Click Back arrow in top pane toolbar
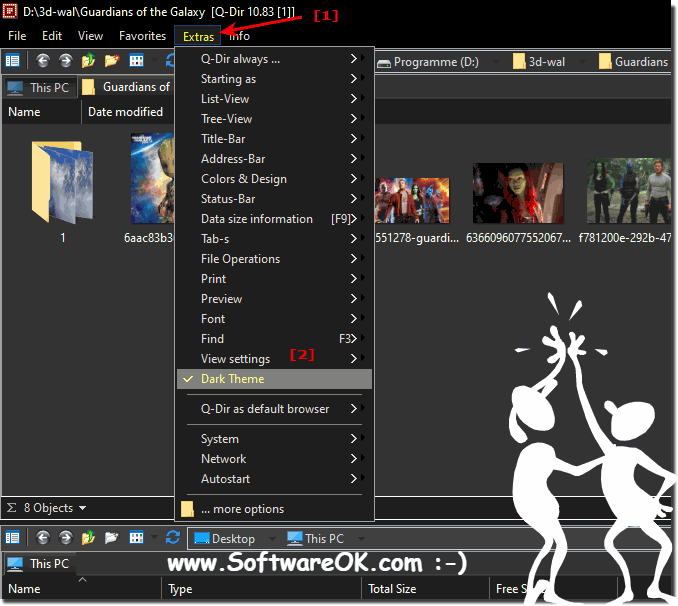Viewport: 678px width, 606px height. [x=42, y=61]
